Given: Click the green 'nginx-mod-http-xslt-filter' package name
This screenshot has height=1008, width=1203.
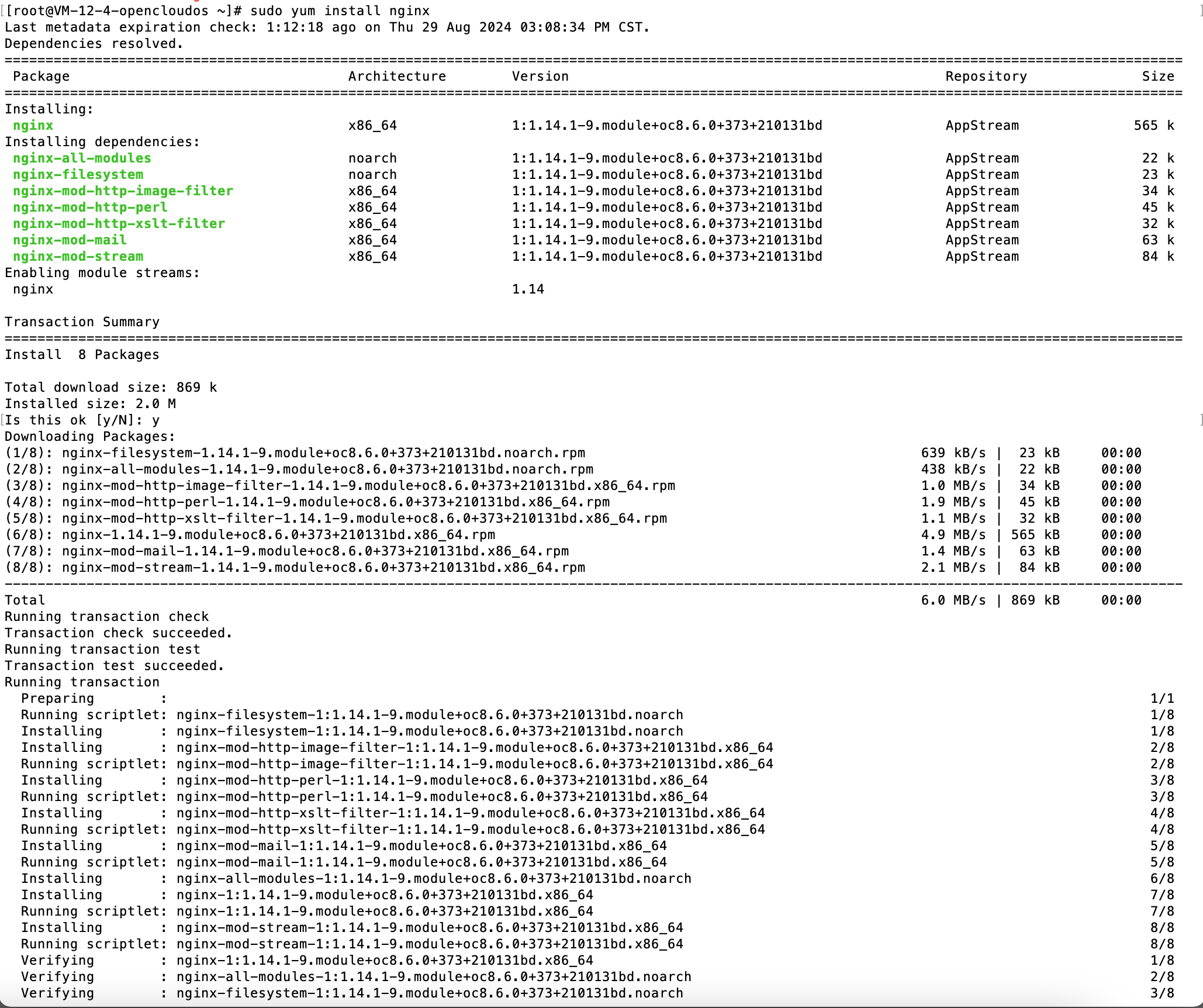Looking at the screenshot, I should [119, 224].
